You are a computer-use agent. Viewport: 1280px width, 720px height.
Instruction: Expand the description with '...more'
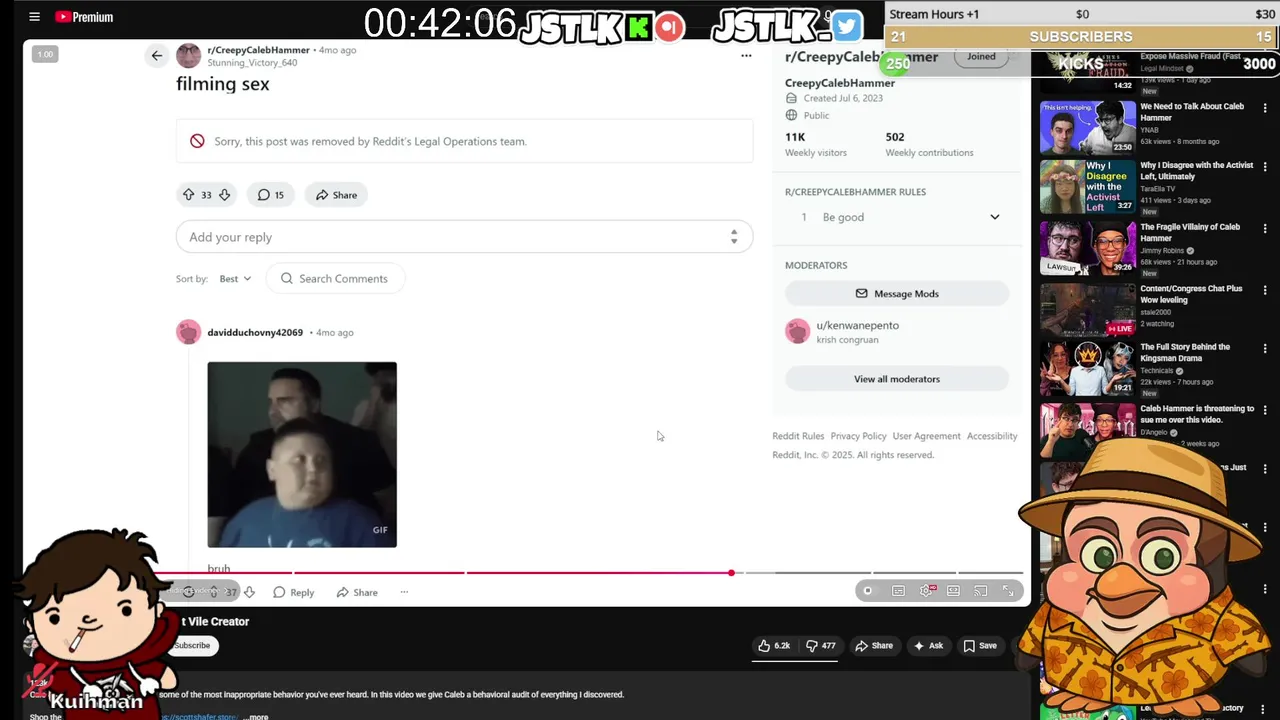click(x=258, y=717)
